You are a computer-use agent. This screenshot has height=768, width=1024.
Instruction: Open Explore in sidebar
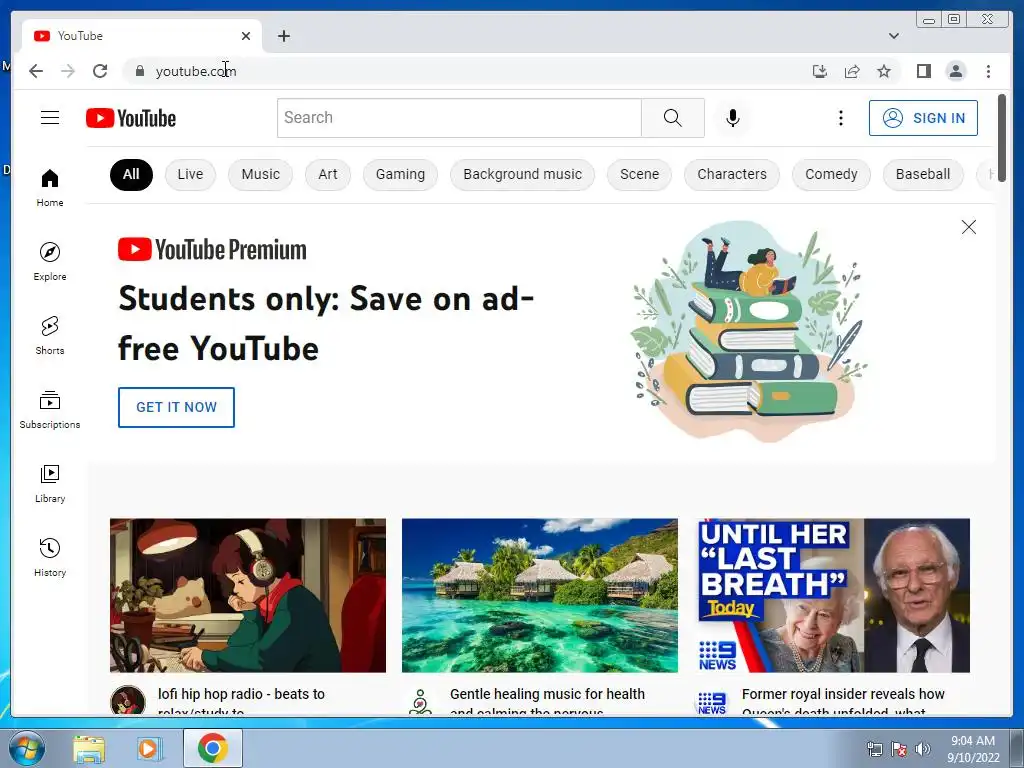(50, 261)
